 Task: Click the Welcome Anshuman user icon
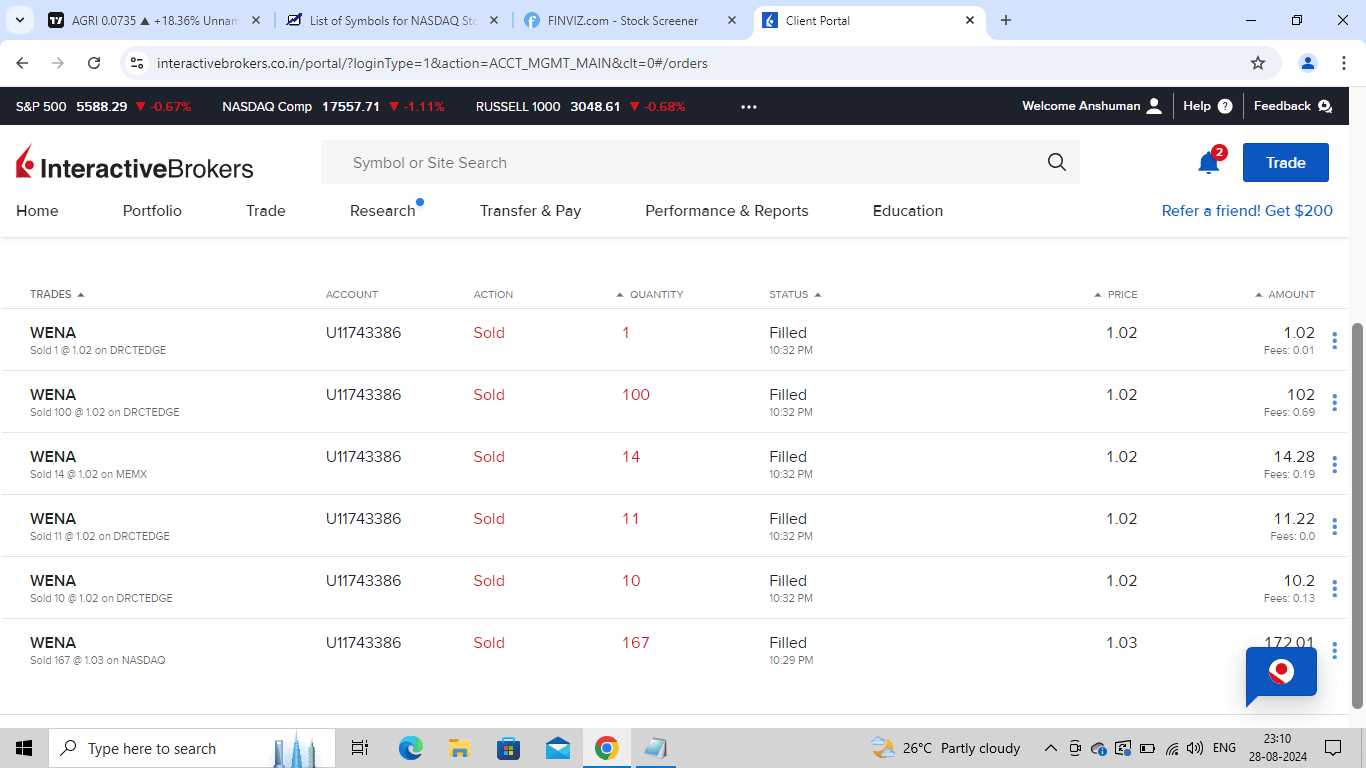pyautogui.click(x=1154, y=106)
